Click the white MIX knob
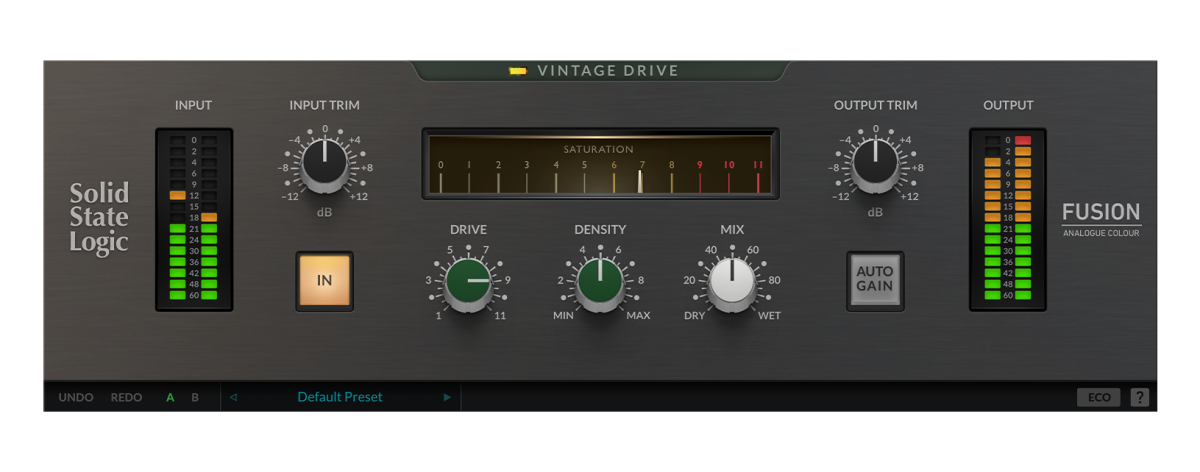 coord(732,283)
